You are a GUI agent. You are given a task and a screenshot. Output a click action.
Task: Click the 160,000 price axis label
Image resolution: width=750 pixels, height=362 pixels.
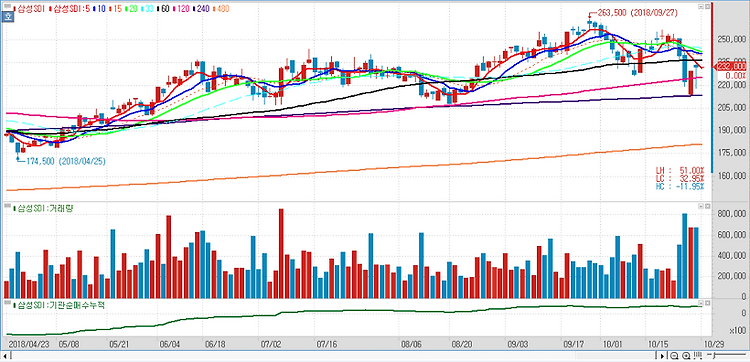[732, 176]
